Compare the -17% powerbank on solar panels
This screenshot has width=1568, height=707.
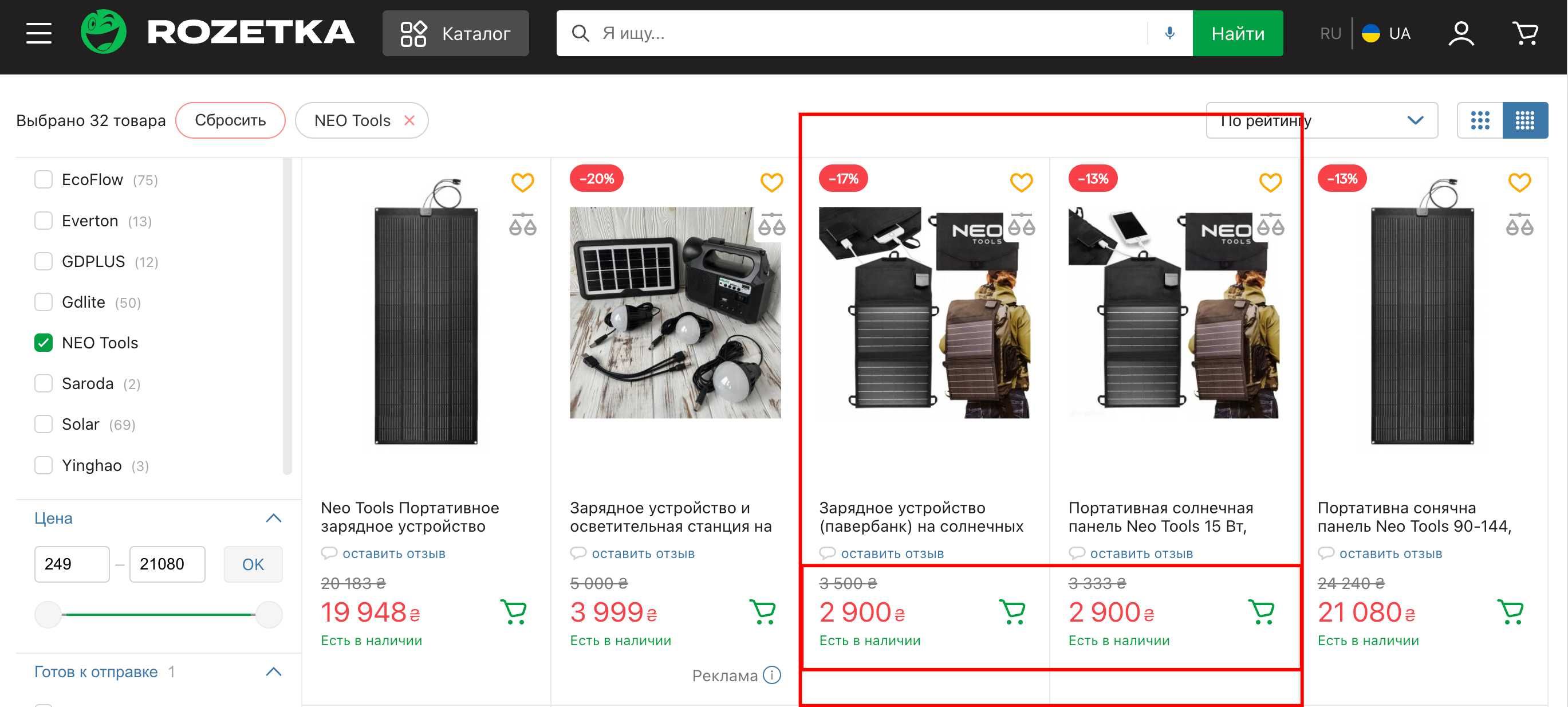tap(1021, 224)
